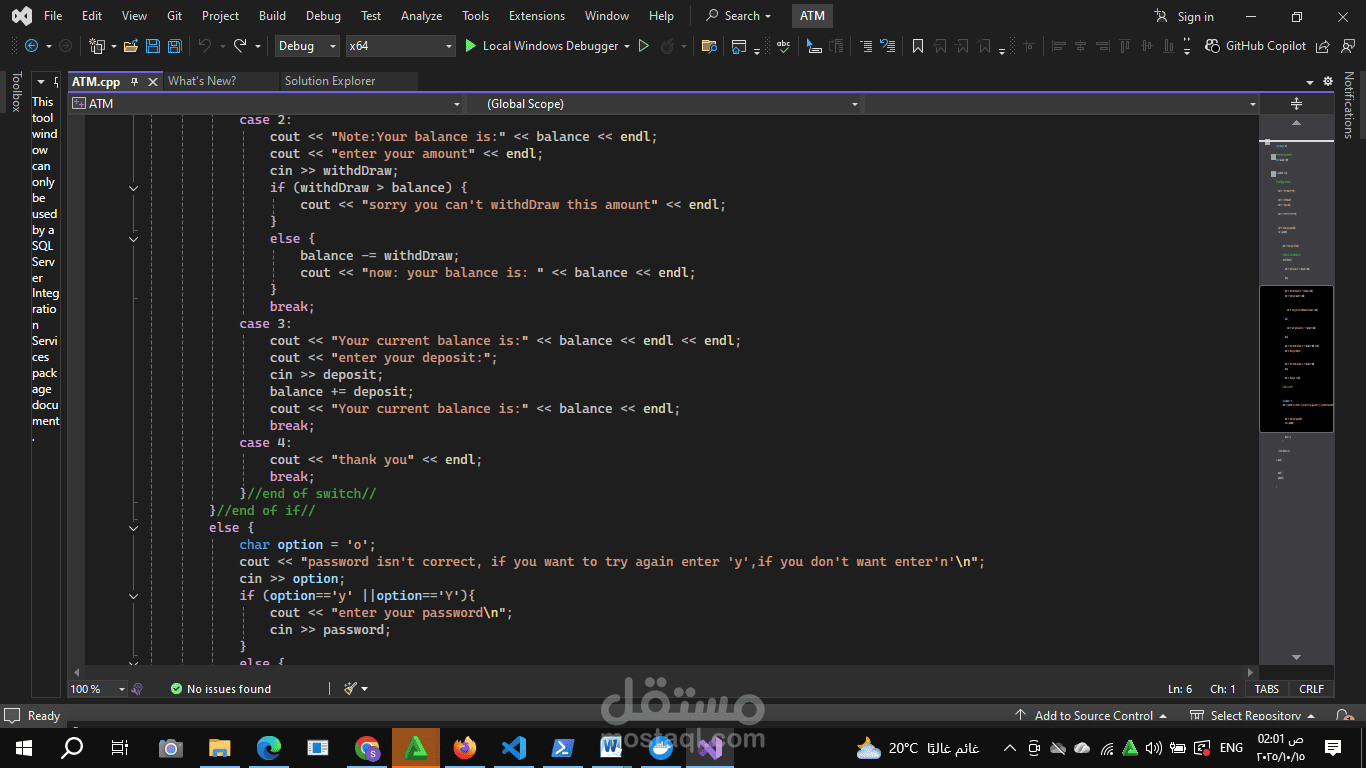Click the Local Windows Debugger label
1366x768 pixels.
551,46
